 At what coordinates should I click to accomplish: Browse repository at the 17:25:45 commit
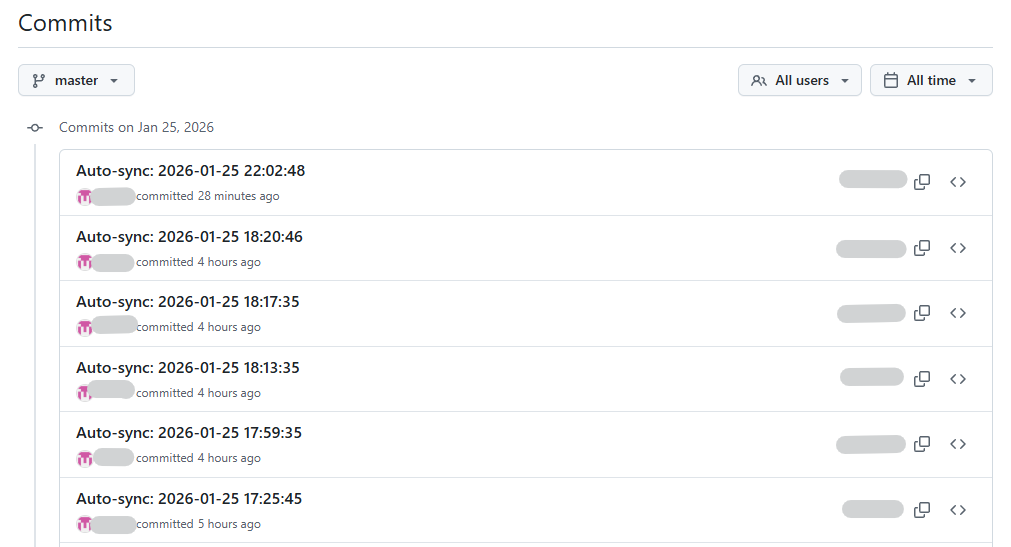pyautogui.click(x=958, y=510)
